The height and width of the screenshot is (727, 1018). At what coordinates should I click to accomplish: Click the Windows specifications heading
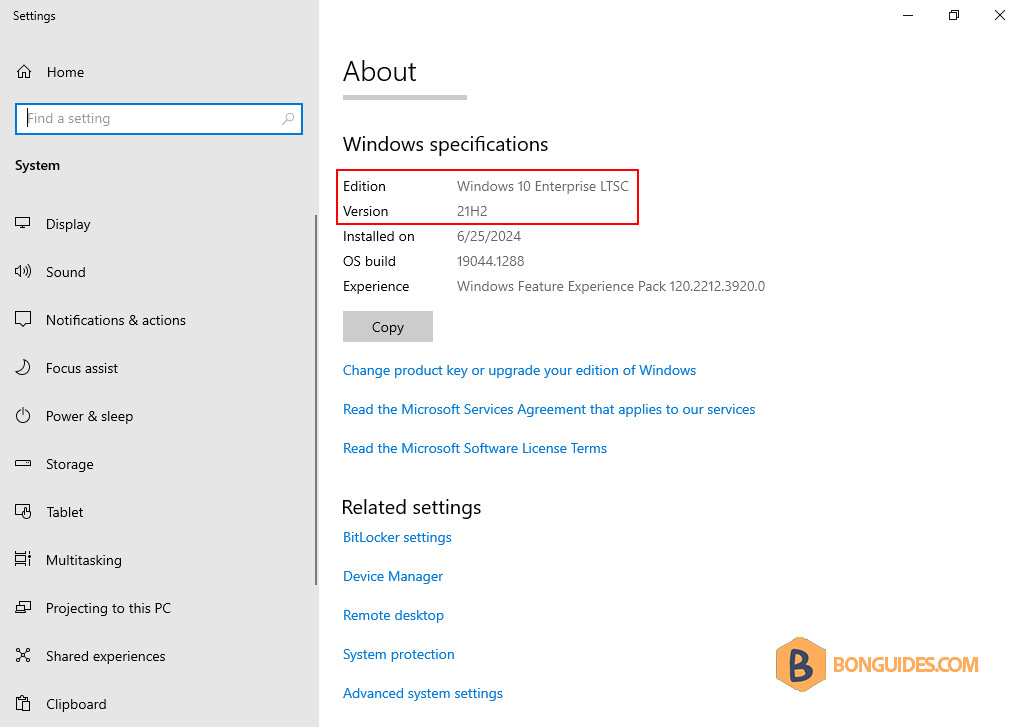point(445,144)
